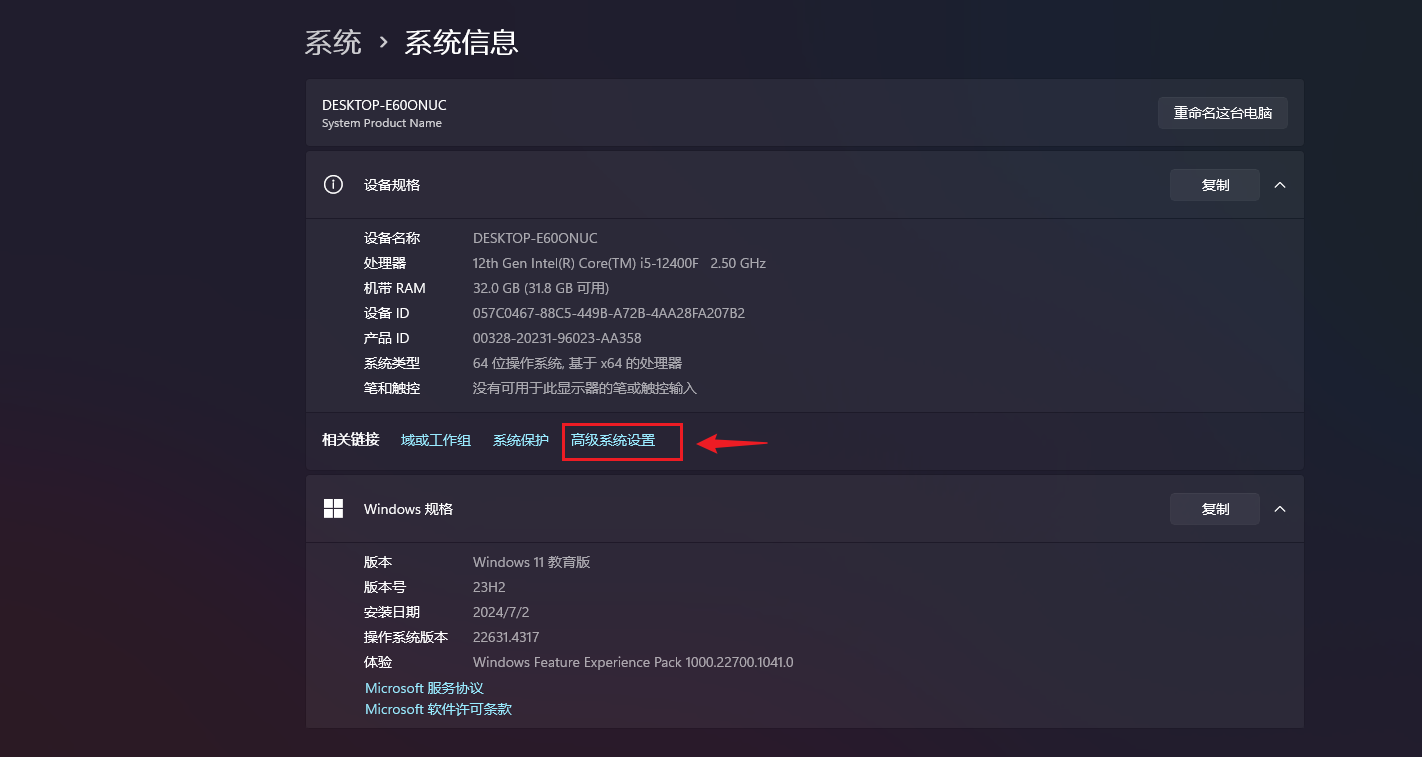Viewport: 1422px width, 757px height.
Task: Collapse the 设备规格 section using its chevron
Action: coord(1280,185)
